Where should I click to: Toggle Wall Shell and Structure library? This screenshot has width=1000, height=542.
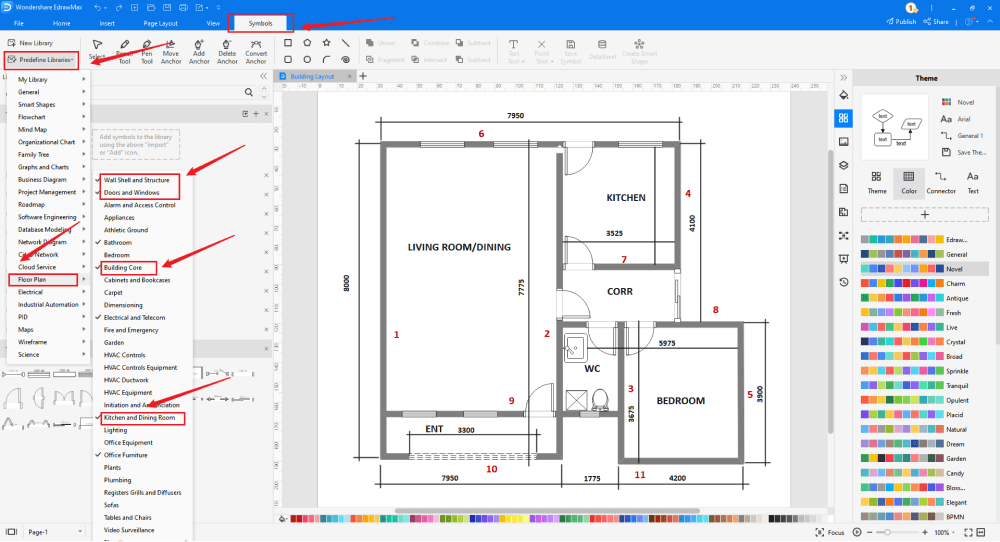pos(136,180)
